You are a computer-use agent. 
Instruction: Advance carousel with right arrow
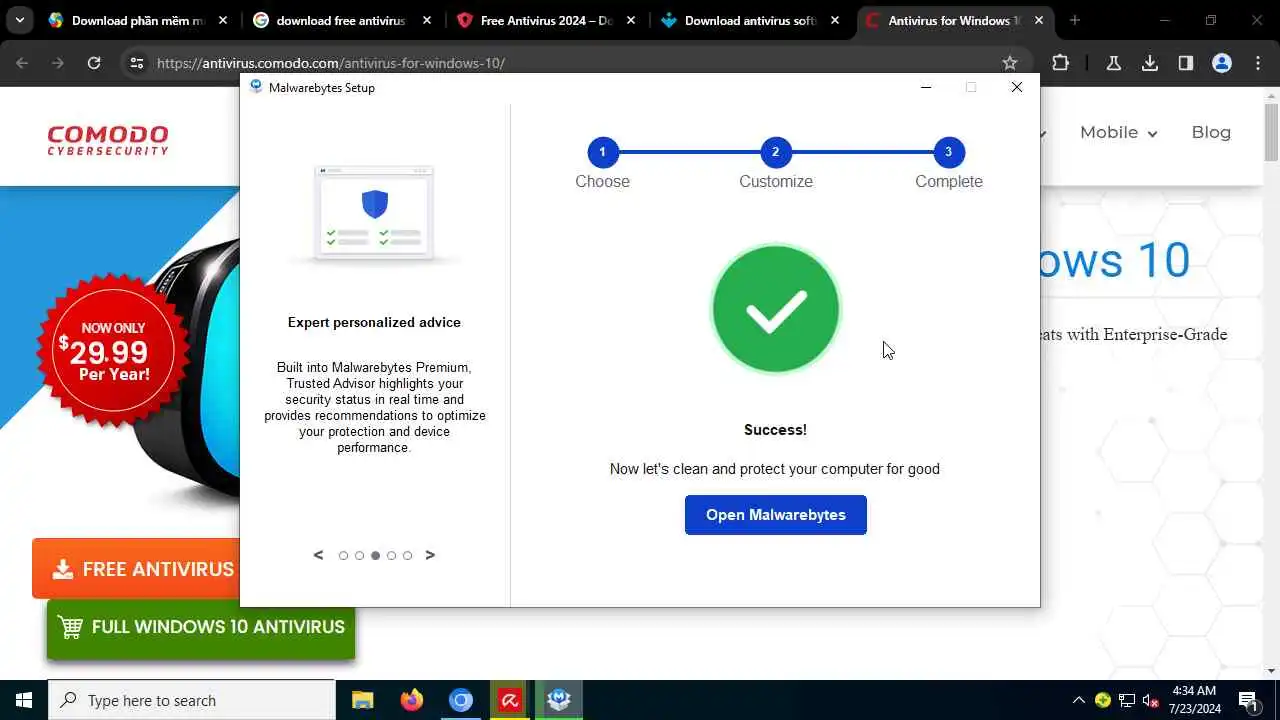(430, 555)
